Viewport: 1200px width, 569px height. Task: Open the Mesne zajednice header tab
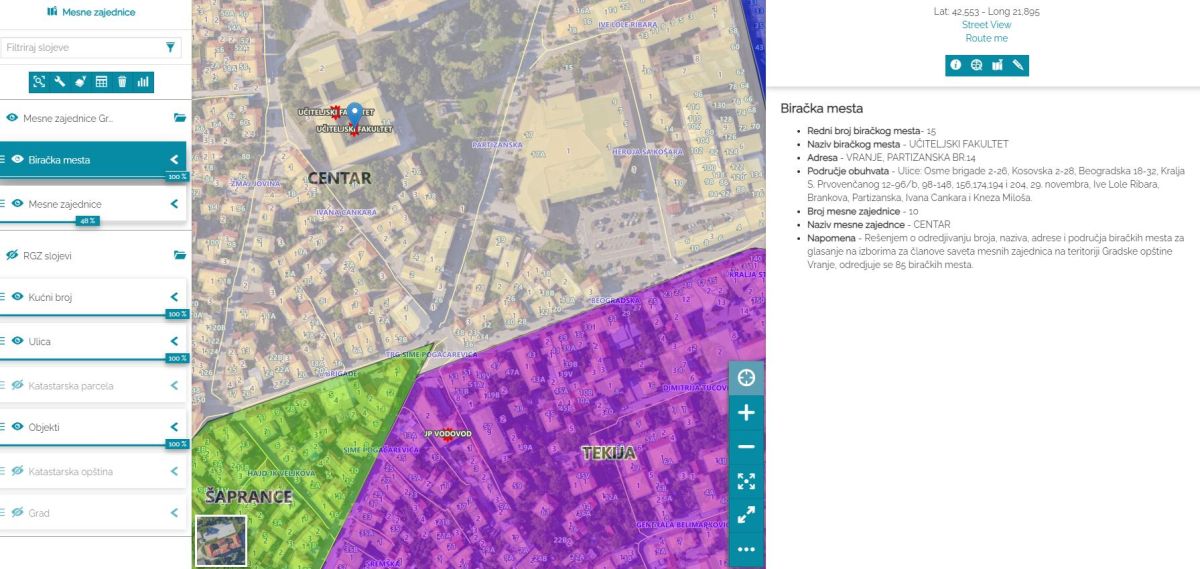tap(91, 12)
